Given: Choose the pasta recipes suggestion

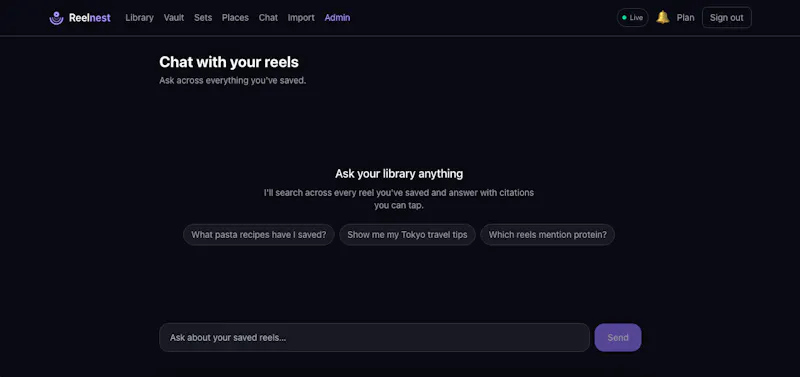Looking at the screenshot, I should pyautogui.click(x=259, y=235).
